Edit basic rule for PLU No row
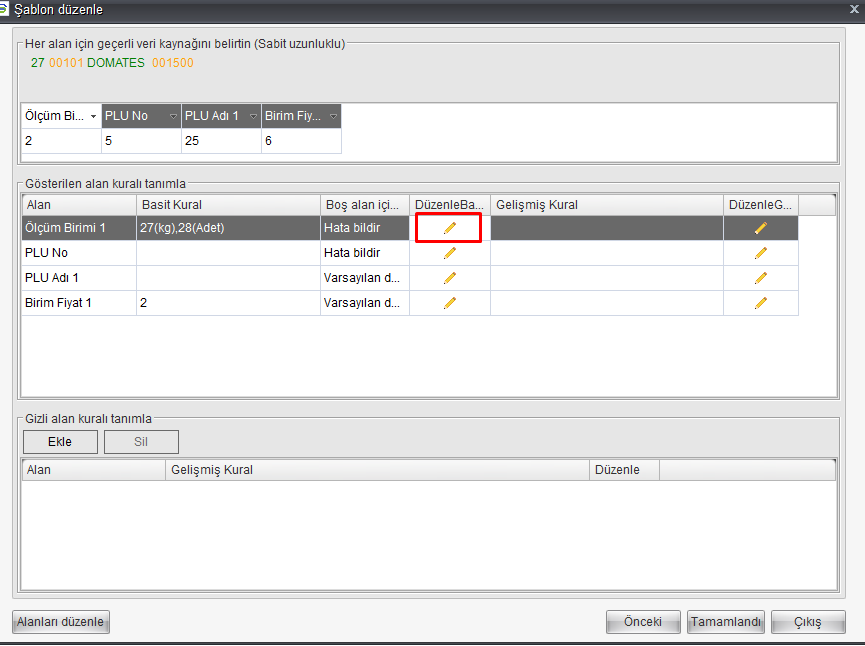This screenshot has height=646, width=865. (450, 253)
